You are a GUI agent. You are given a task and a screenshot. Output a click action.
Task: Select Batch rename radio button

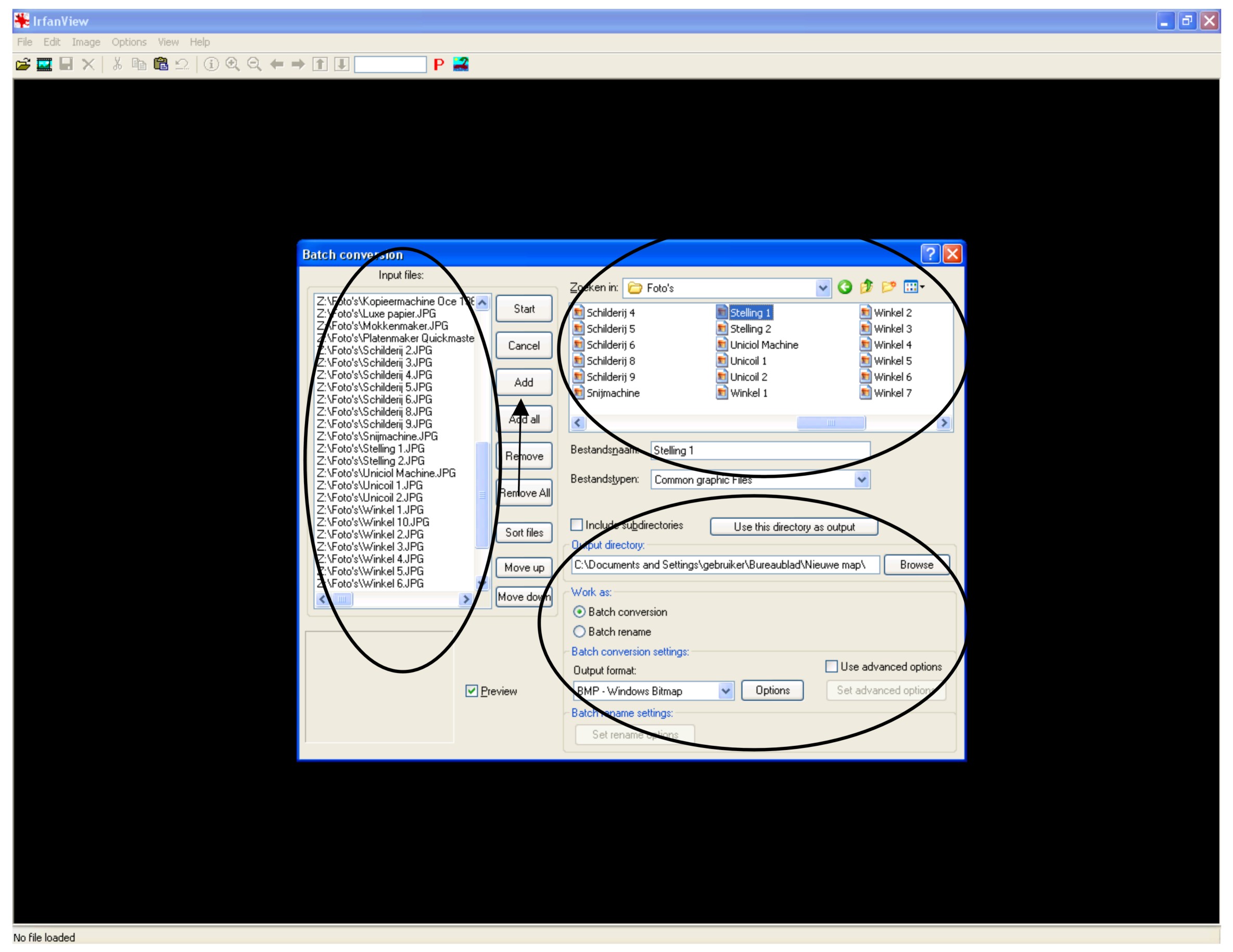point(579,632)
